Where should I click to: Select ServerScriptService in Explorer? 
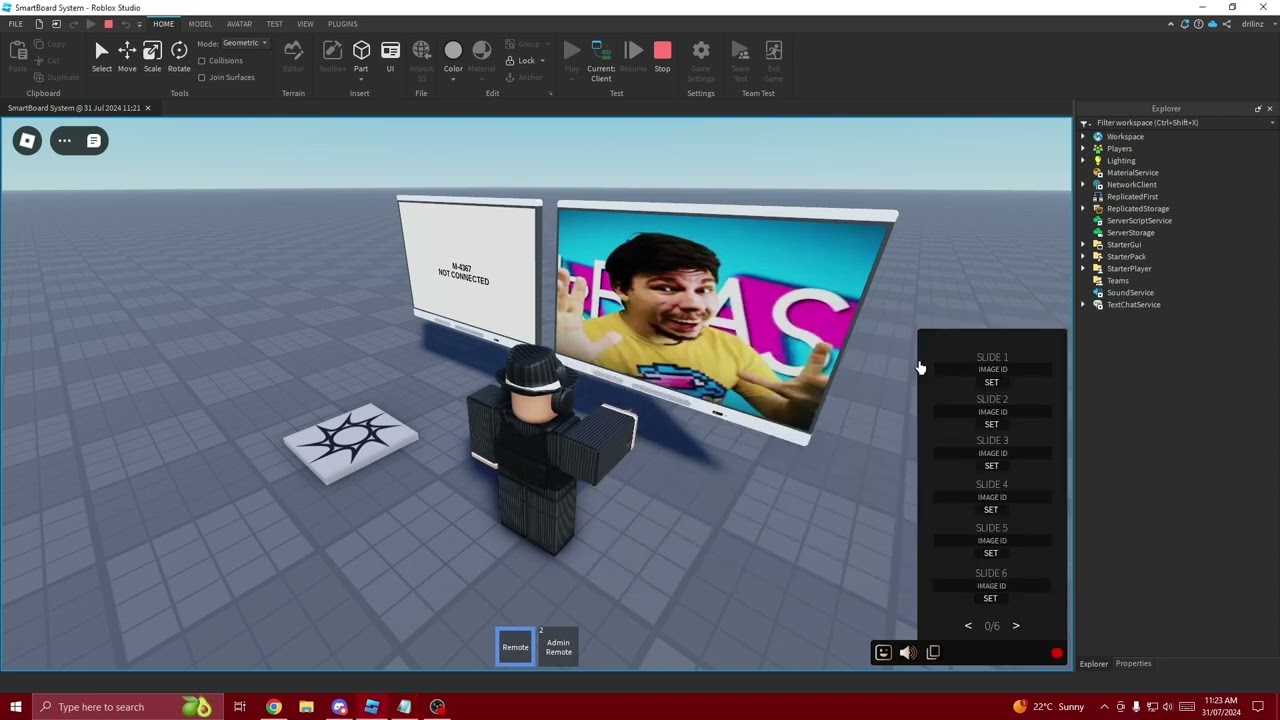point(1139,221)
